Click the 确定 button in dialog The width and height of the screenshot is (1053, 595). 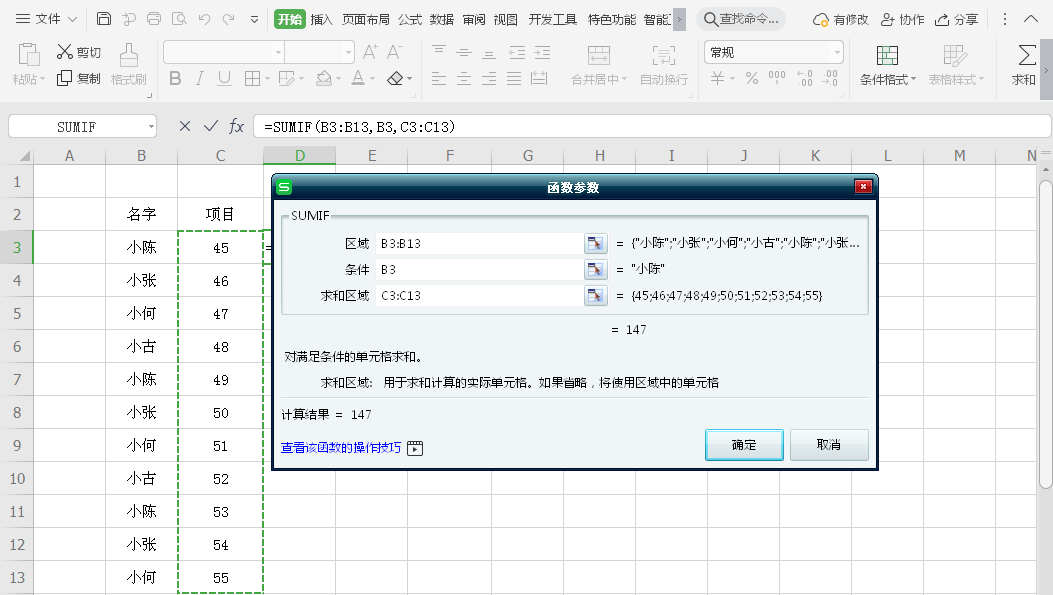[x=744, y=445]
